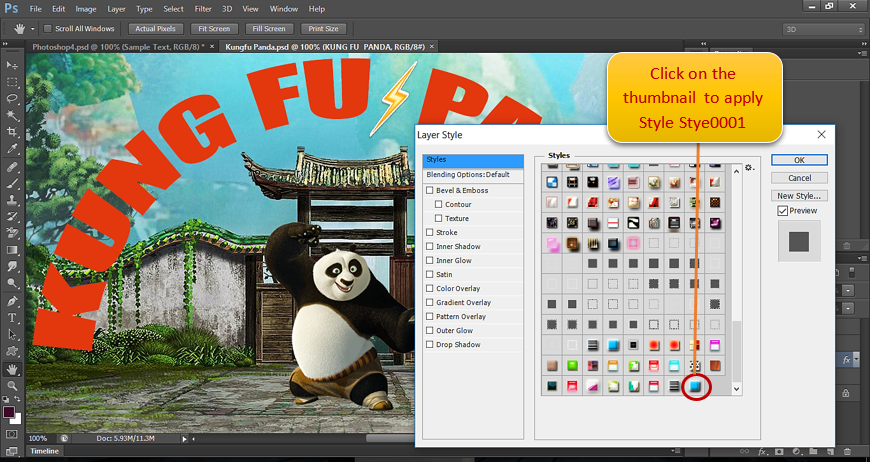Select the Eraser tool
Viewport: 871px width, 462px height.
pyautogui.click(x=12, y=233)
